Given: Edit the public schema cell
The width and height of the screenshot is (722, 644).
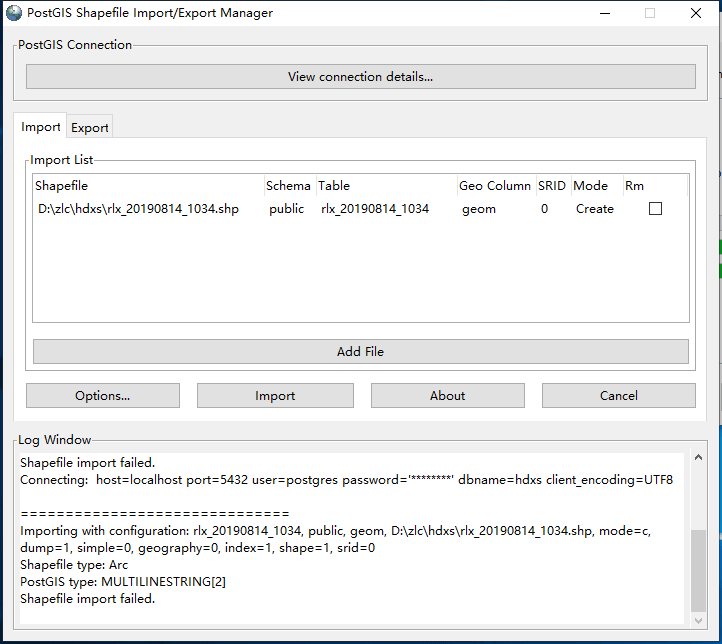Looking at the screenshot, I should (x=287, y=209).
